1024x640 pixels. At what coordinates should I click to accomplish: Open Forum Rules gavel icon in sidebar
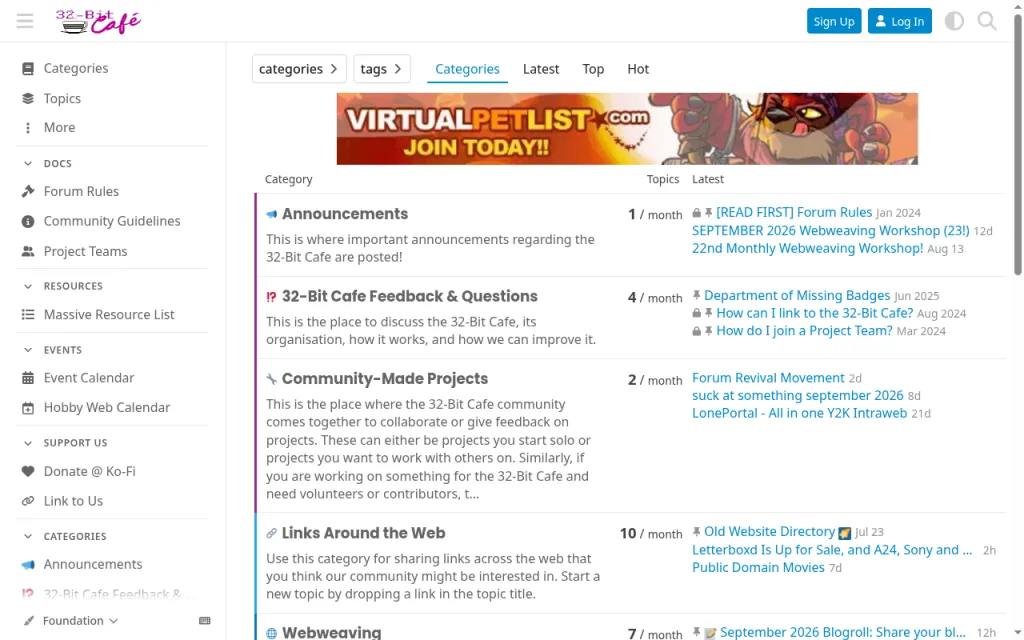(27, 191)
